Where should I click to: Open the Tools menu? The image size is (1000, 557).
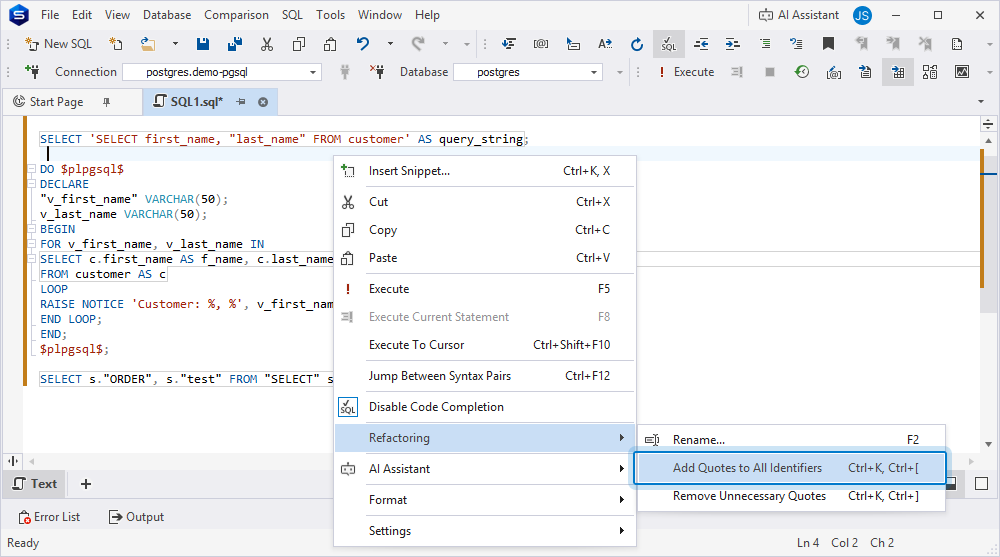(x=330, y=15)
